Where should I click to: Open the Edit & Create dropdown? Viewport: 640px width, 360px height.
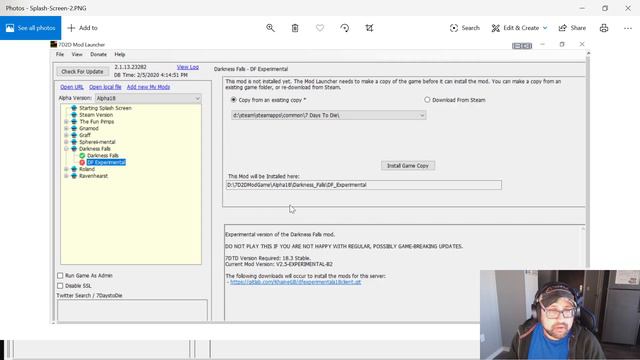coord(519,28)
